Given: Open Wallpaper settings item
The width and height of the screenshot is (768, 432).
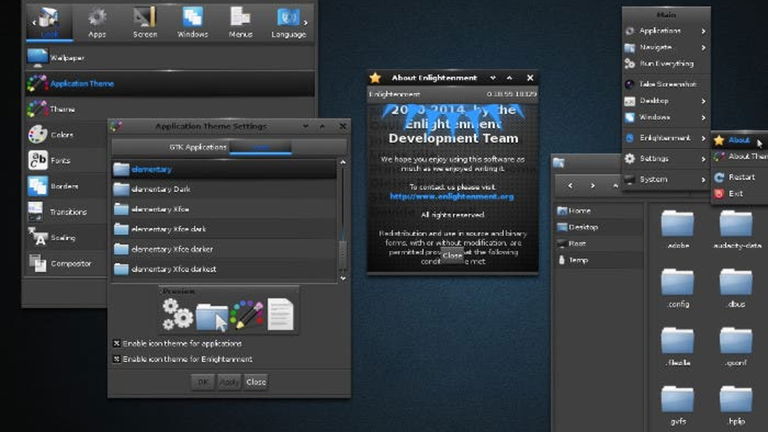Looking at the screenshot, I should pyautogui.click(x=170, y=58).
